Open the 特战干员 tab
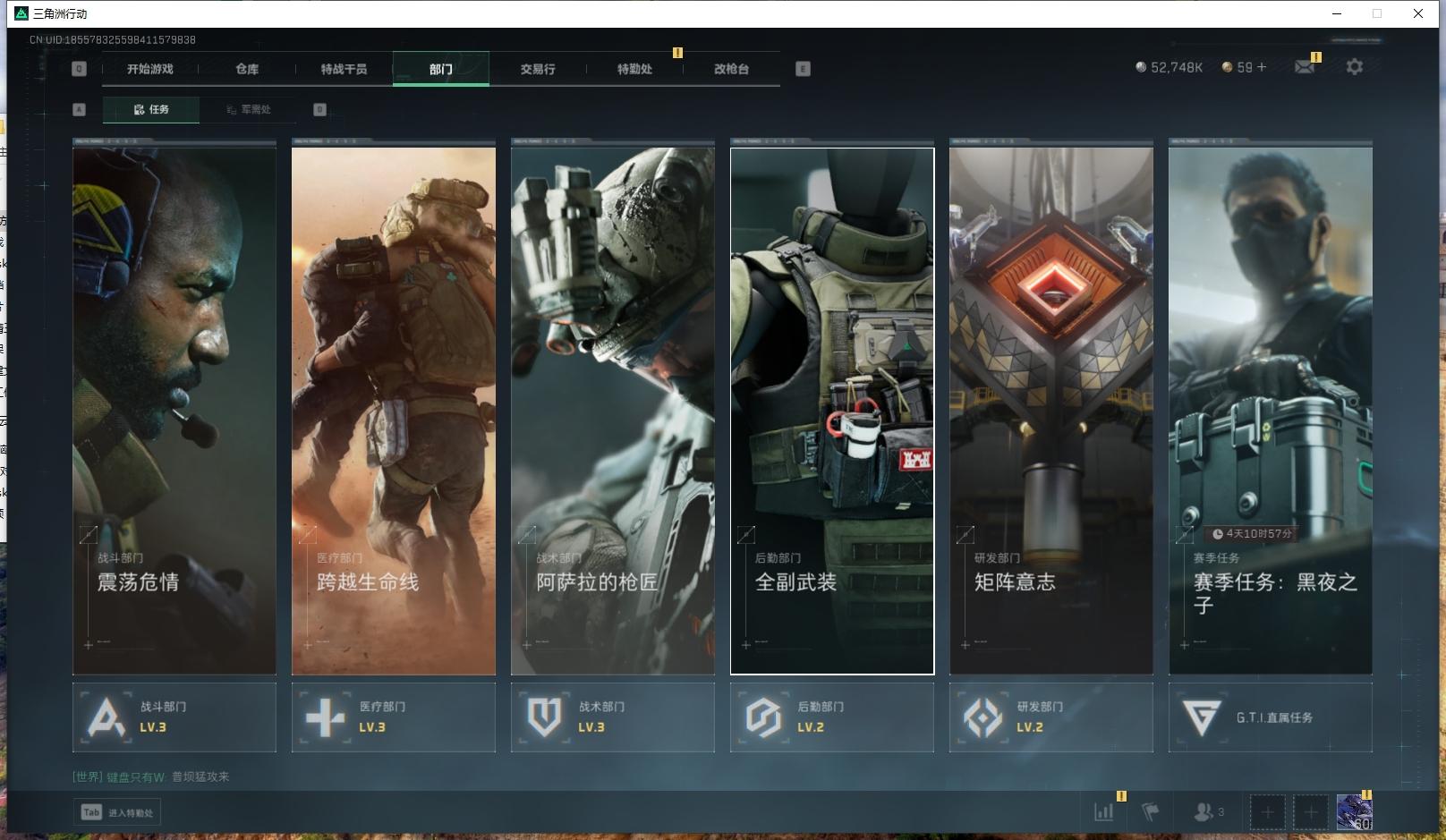 [344, 69]
